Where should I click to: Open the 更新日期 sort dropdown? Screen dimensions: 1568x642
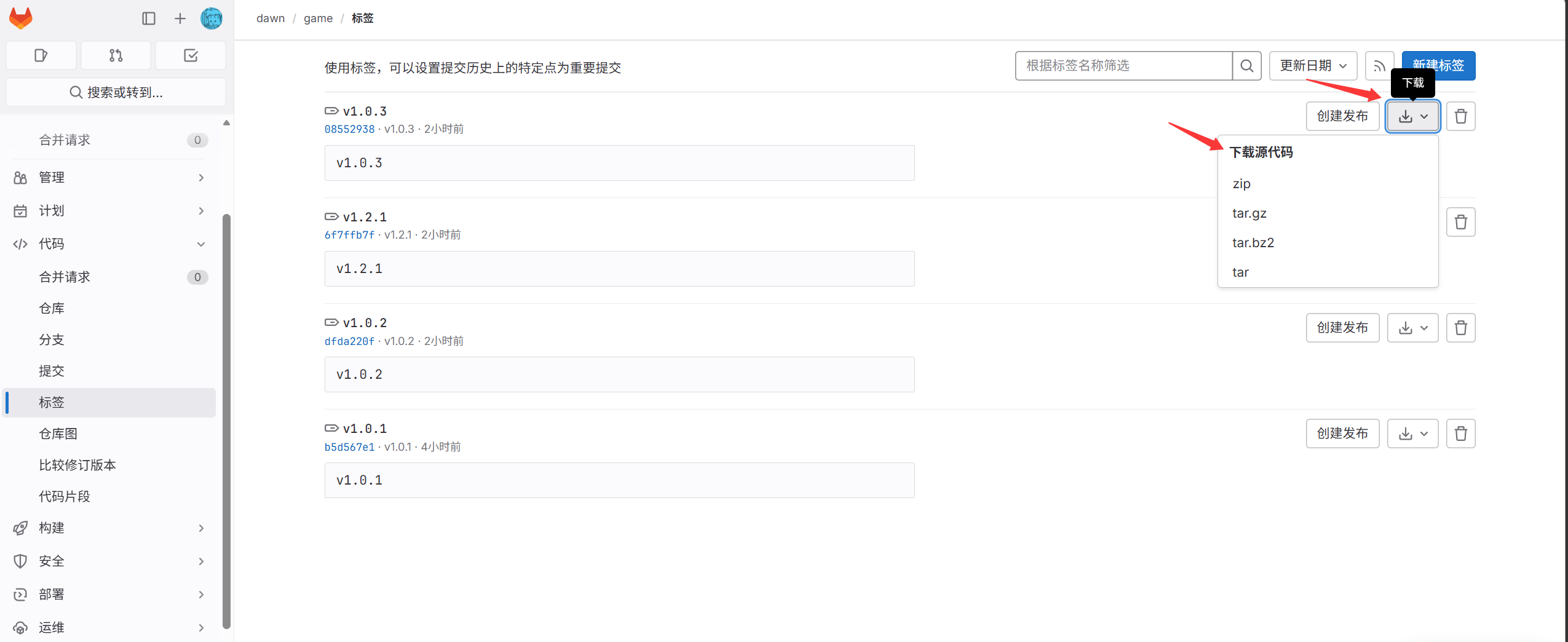[x=1313, y=66]
